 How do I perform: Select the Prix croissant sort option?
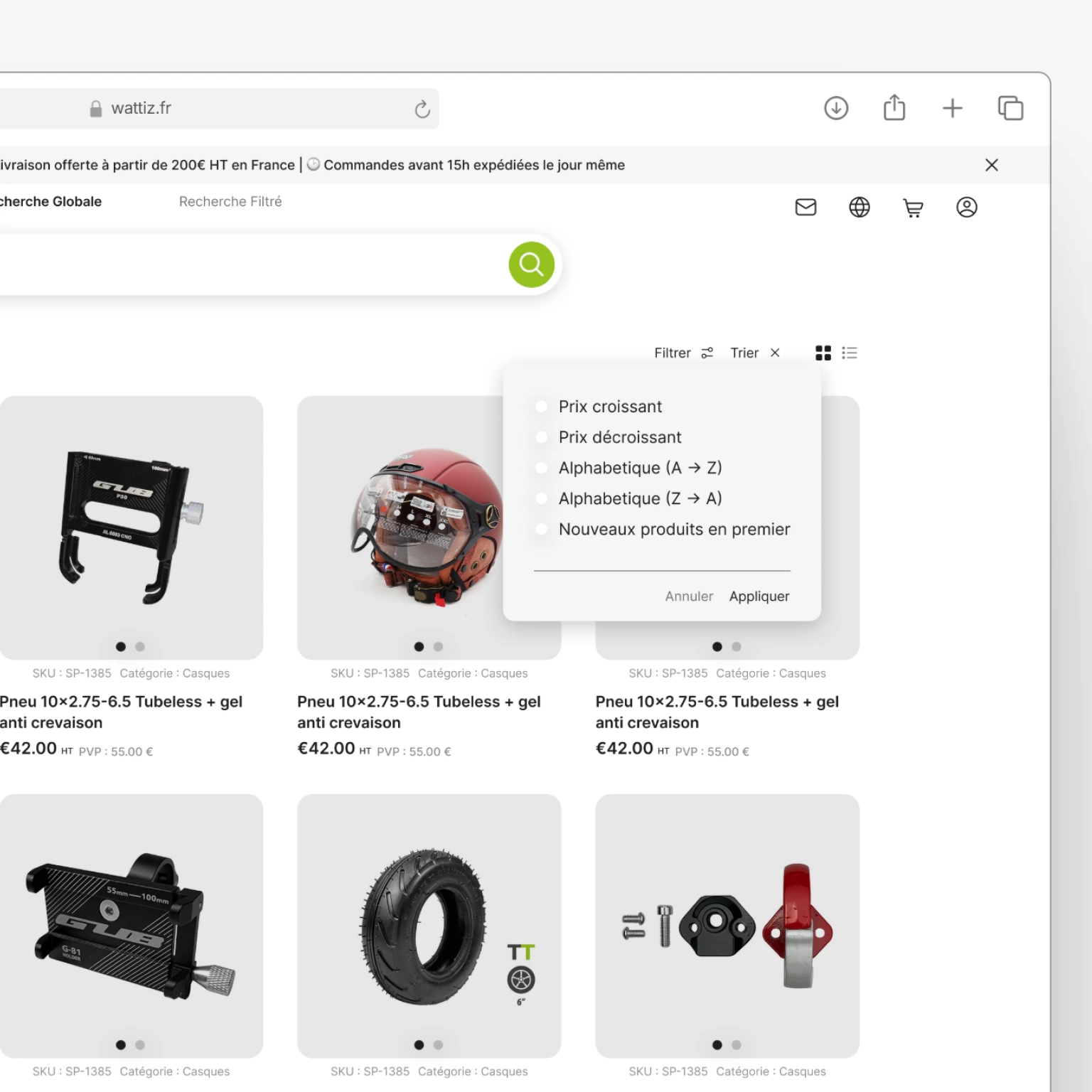542,407
